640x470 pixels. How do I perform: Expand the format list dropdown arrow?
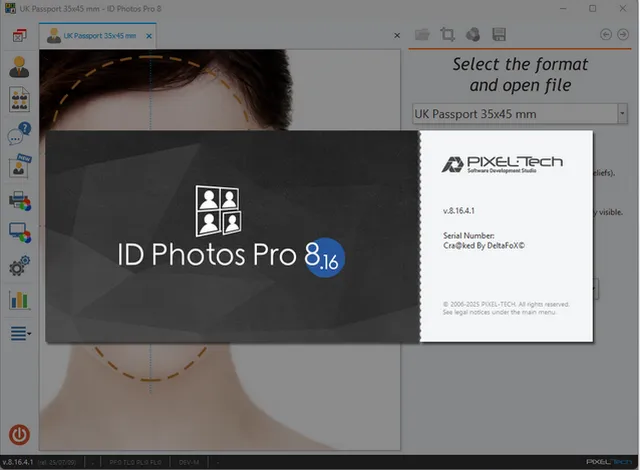tap(622, 113)
